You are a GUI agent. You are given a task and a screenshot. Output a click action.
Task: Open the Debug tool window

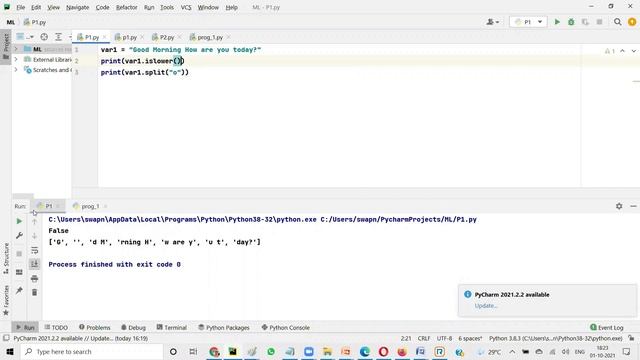tap(133, 327)
